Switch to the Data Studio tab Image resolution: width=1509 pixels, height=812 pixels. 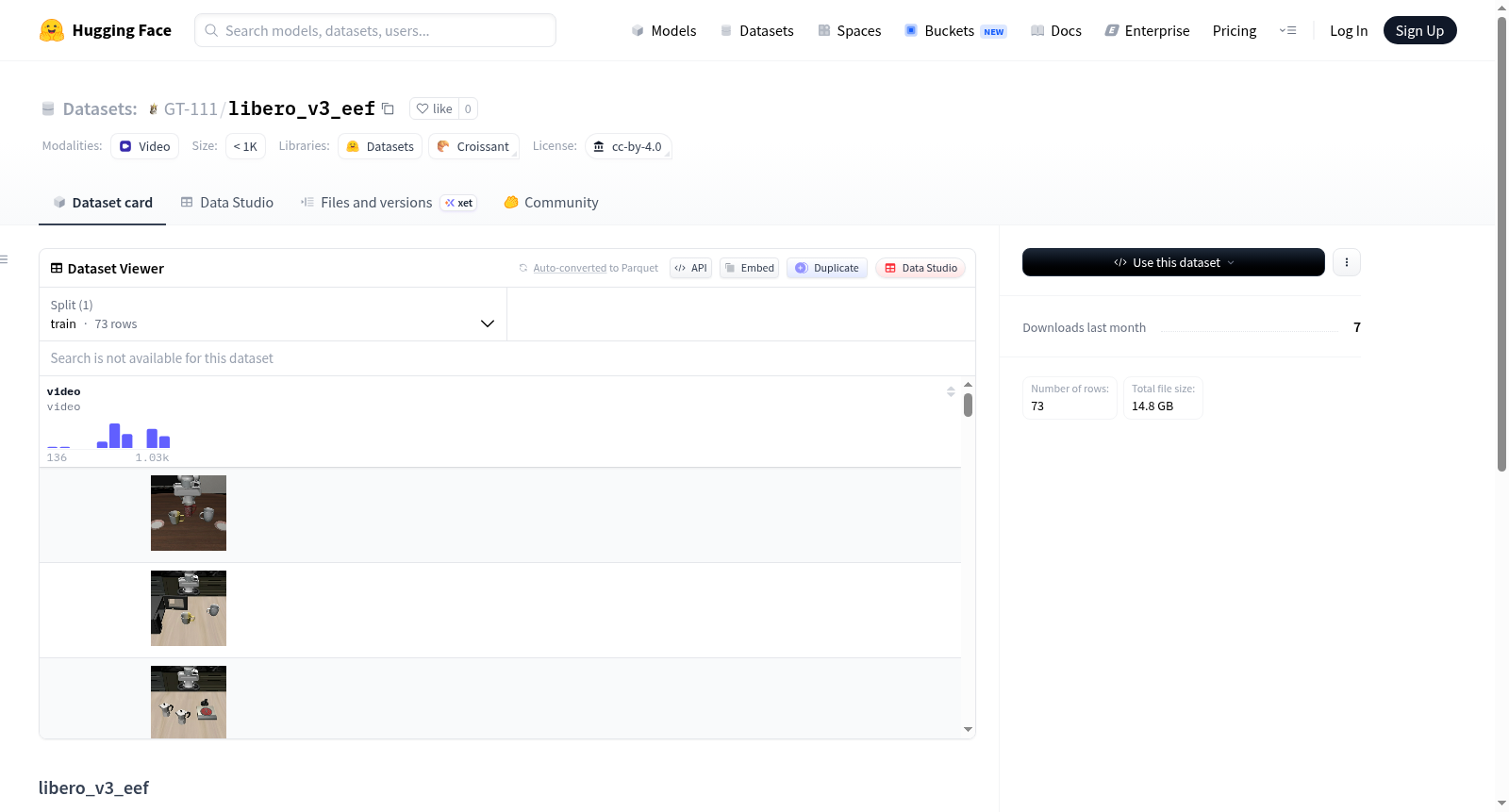(227, 203)
